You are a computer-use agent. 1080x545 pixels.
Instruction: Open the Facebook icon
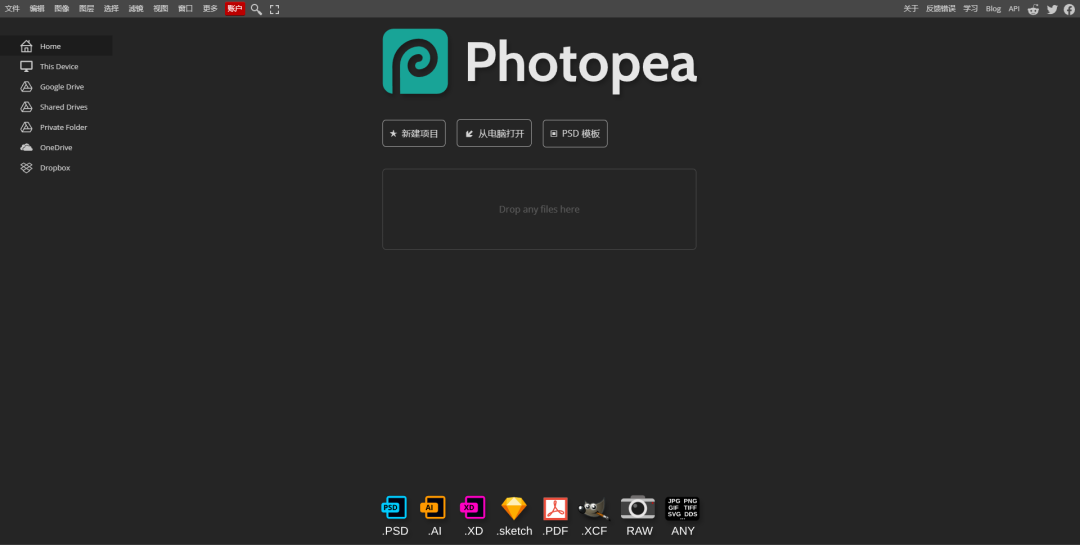coord(1069,9)
